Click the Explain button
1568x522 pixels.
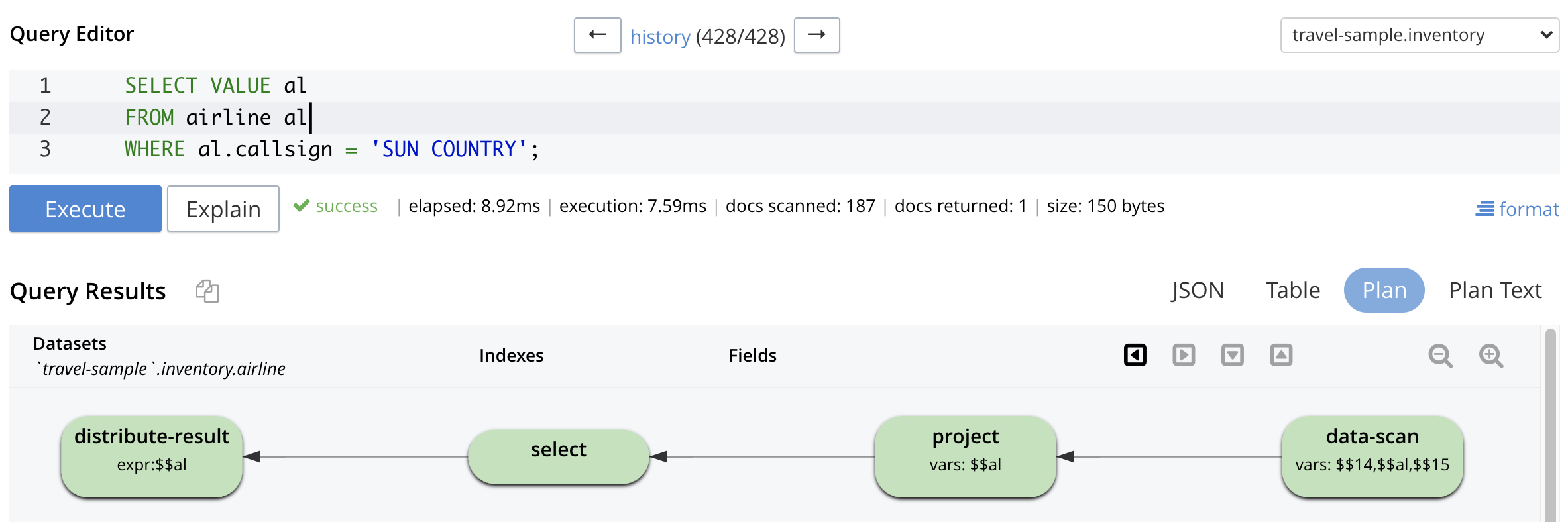[x=223, y=209]
